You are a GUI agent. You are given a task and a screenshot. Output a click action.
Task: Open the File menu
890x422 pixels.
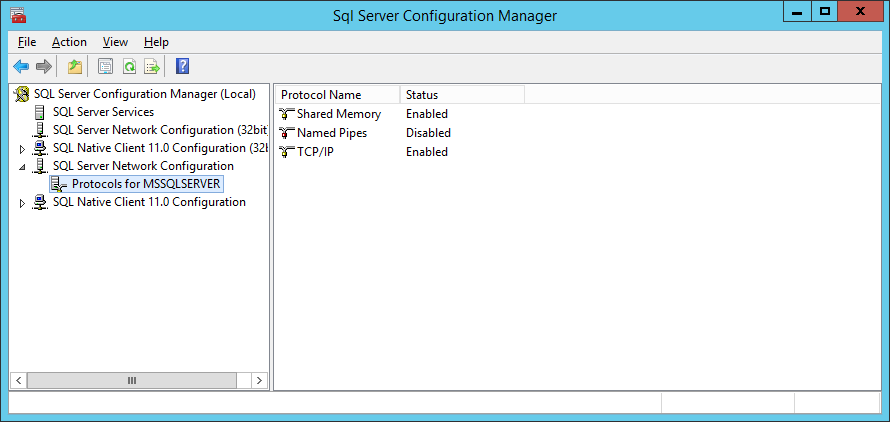[27, 42]
